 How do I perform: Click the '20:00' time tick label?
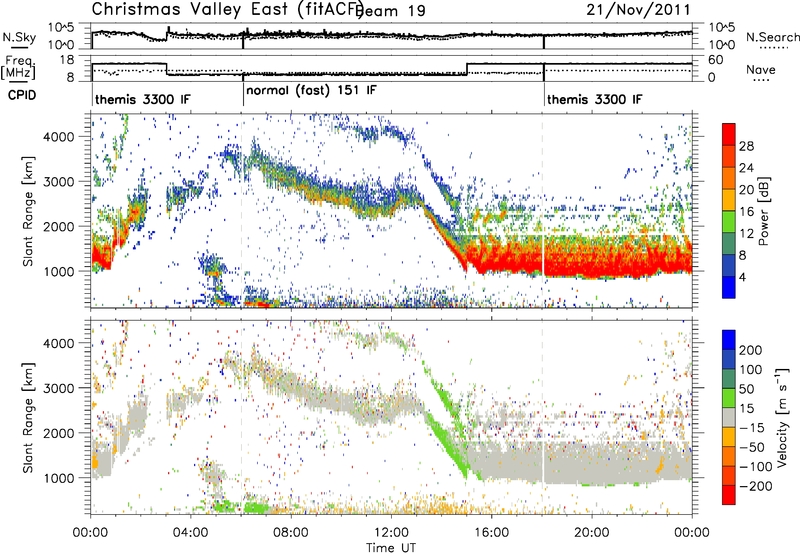coord(592,533)
